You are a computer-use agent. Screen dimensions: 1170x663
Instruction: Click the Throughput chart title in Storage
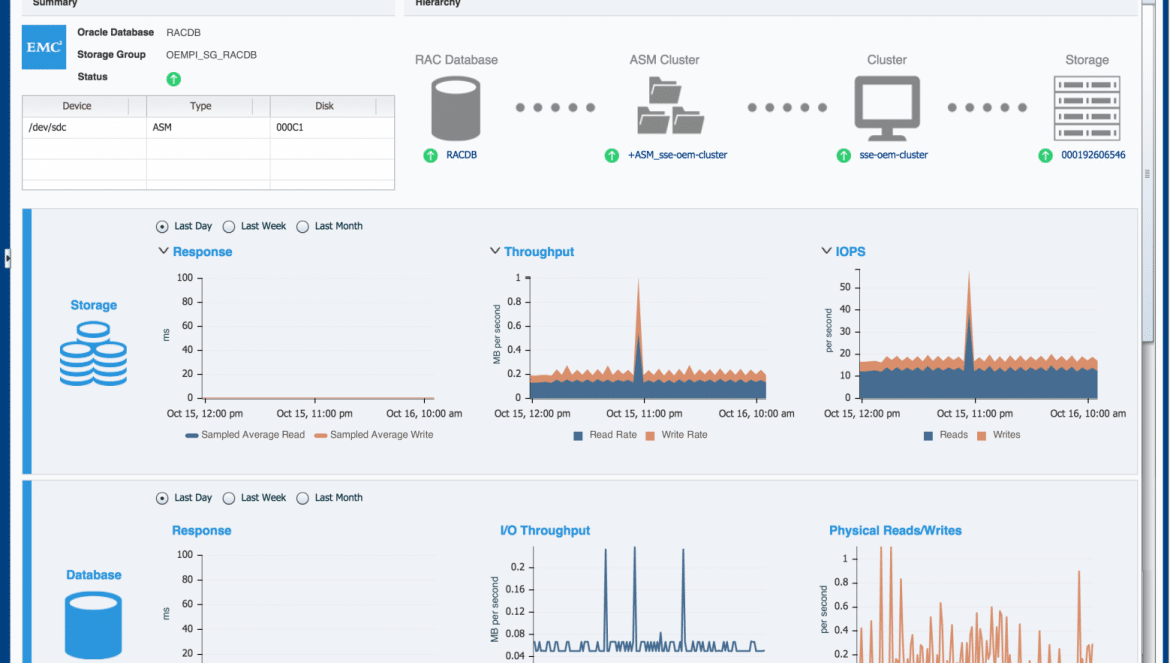[x=539, y=252]
